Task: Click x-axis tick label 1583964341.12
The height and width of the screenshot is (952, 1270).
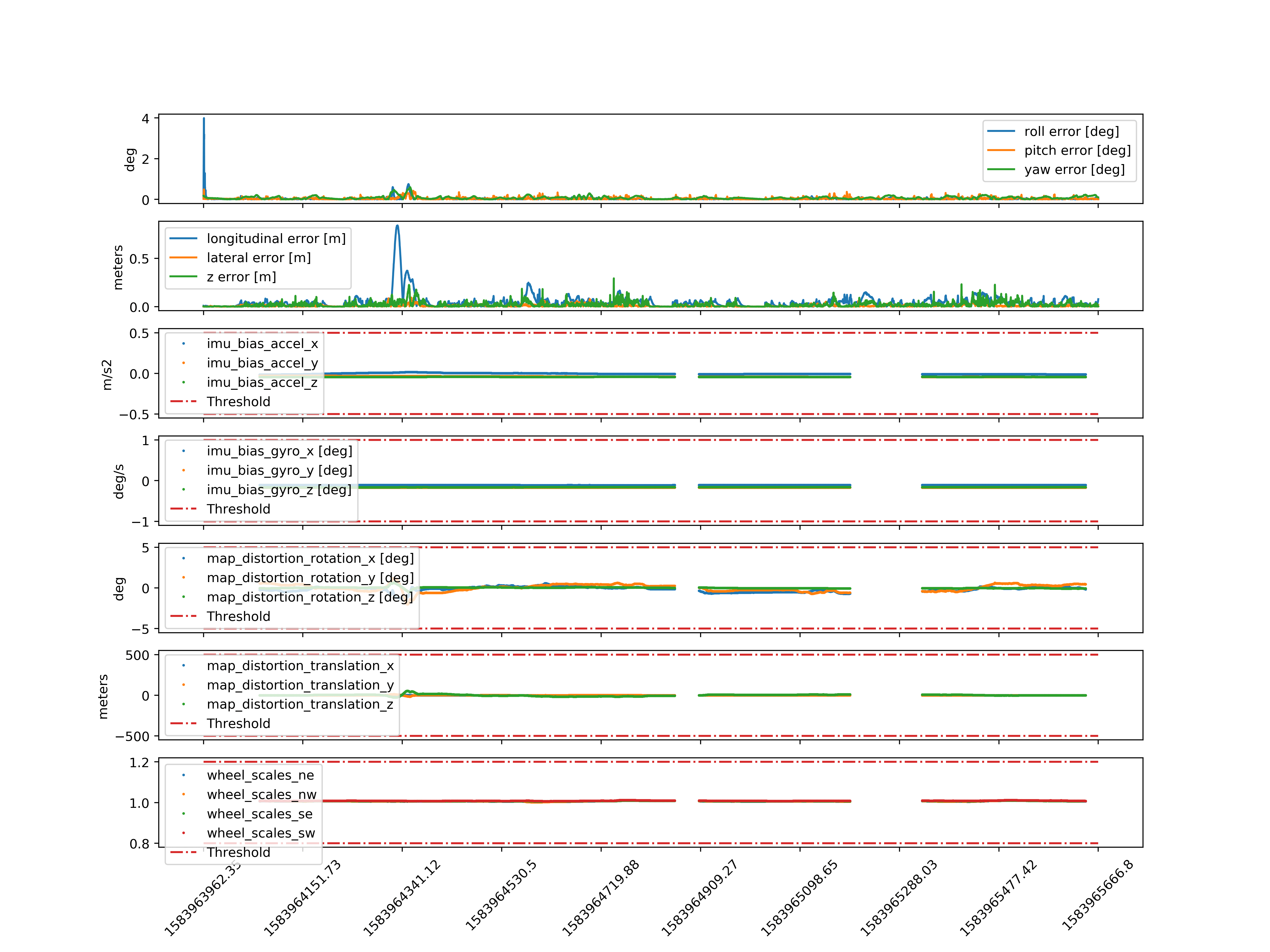Action: (x=402, y=898)
